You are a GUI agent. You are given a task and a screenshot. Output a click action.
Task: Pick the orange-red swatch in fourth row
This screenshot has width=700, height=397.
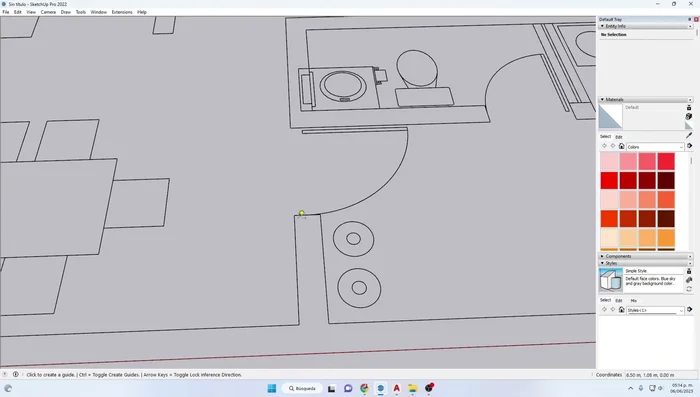[x=609, y=219]
